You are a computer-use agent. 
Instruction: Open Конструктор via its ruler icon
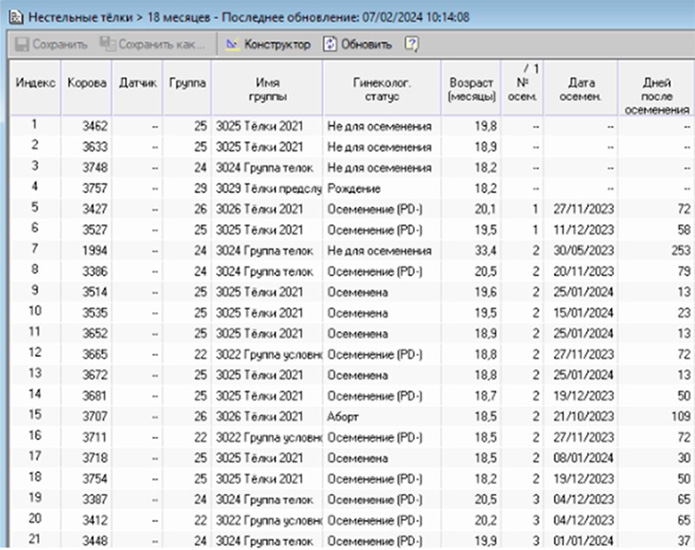tap(232, 44)
